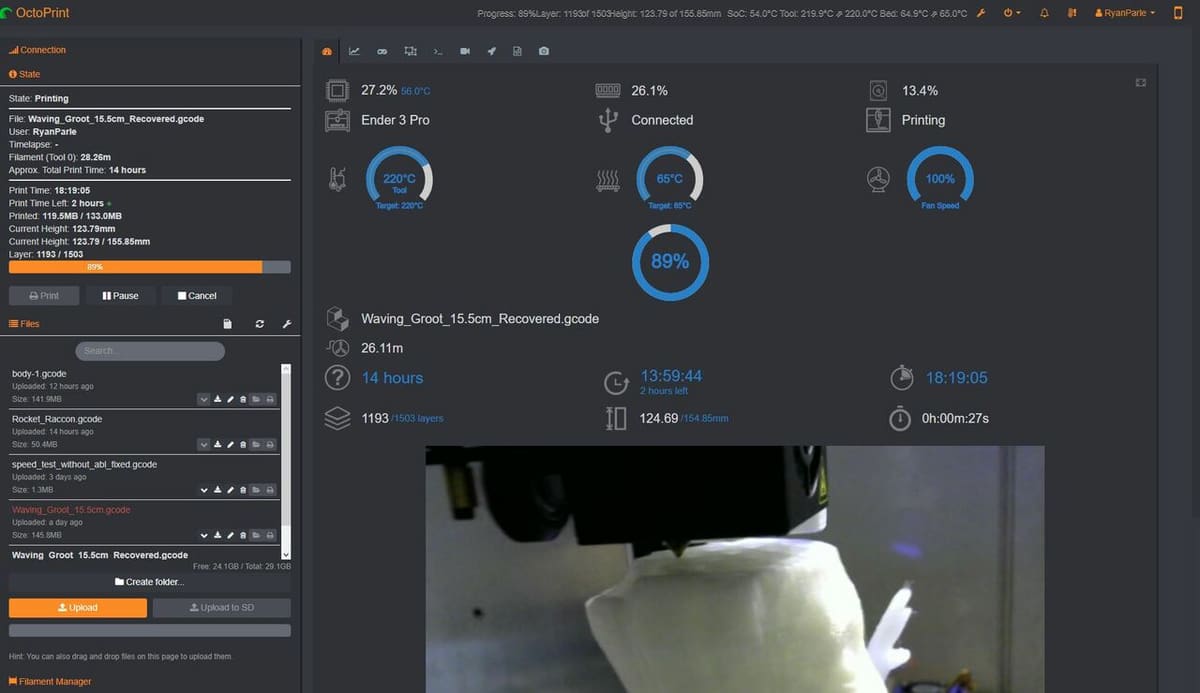1200x693 pixels.
Task: Rename Rocket_Raccon.gcode with pencil icon
Action: click(x=230, y=444)
